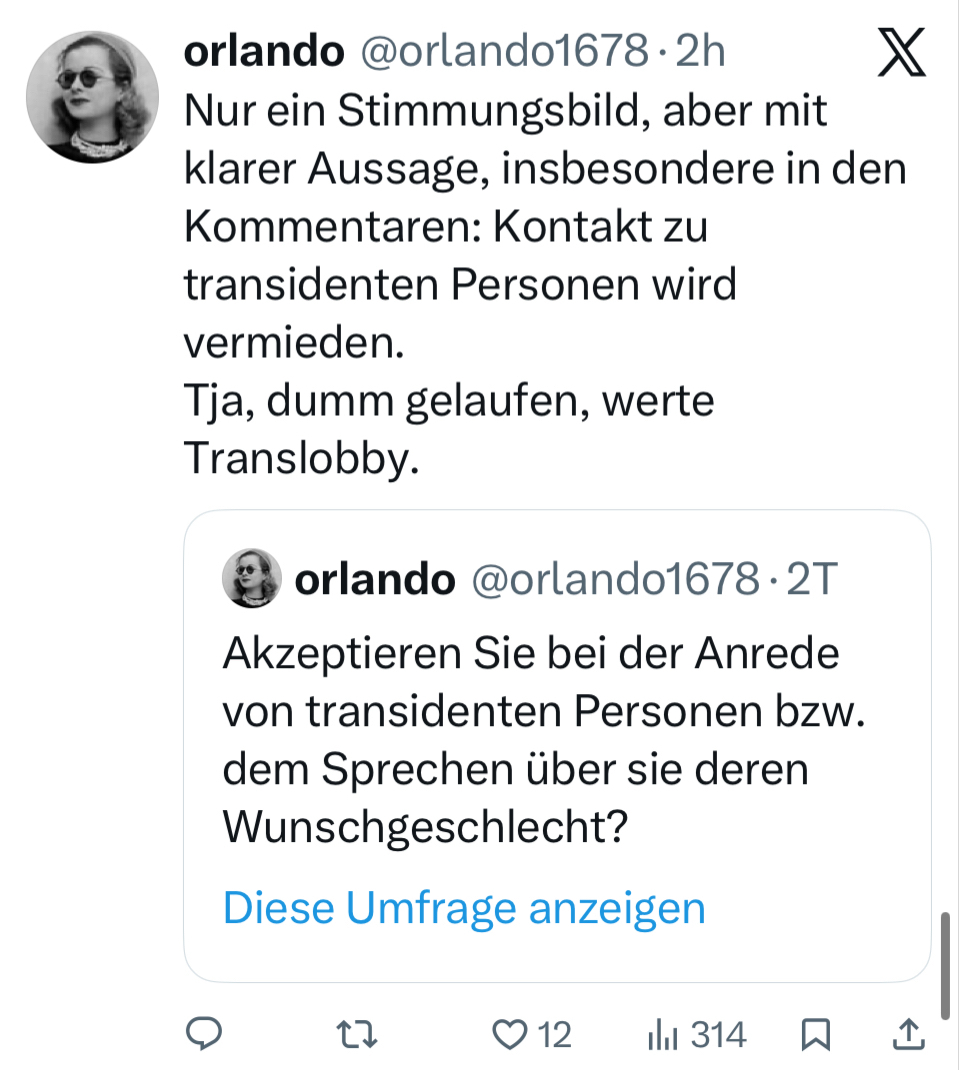Image resolution: width=959 pixels, height=1070 pixels.
Task: Select the "orlando" name in quoted tweet
Action: tap(375, 578)
